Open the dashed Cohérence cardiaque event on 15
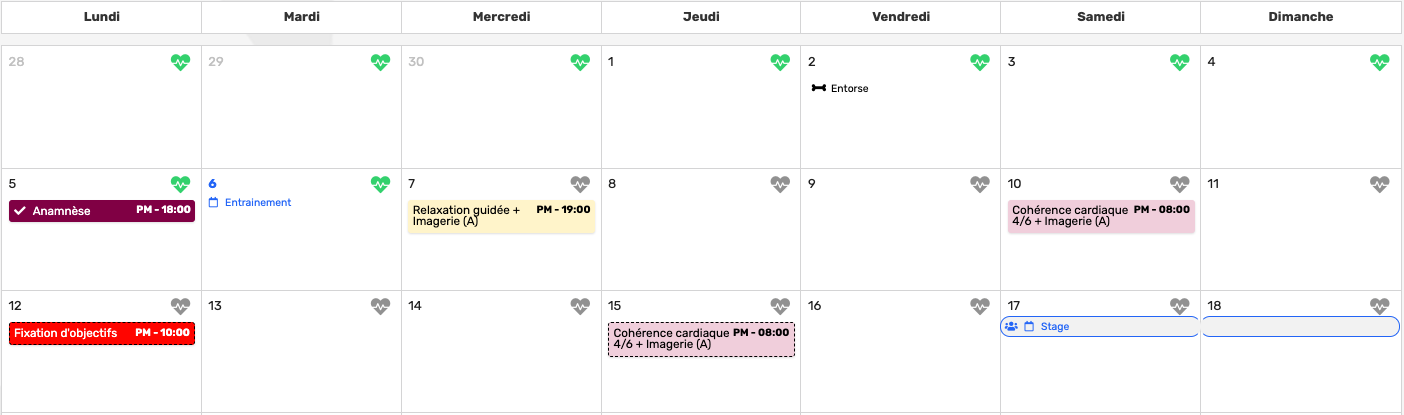This screenshot has height=415, width=1404. (x=702, y=339)
